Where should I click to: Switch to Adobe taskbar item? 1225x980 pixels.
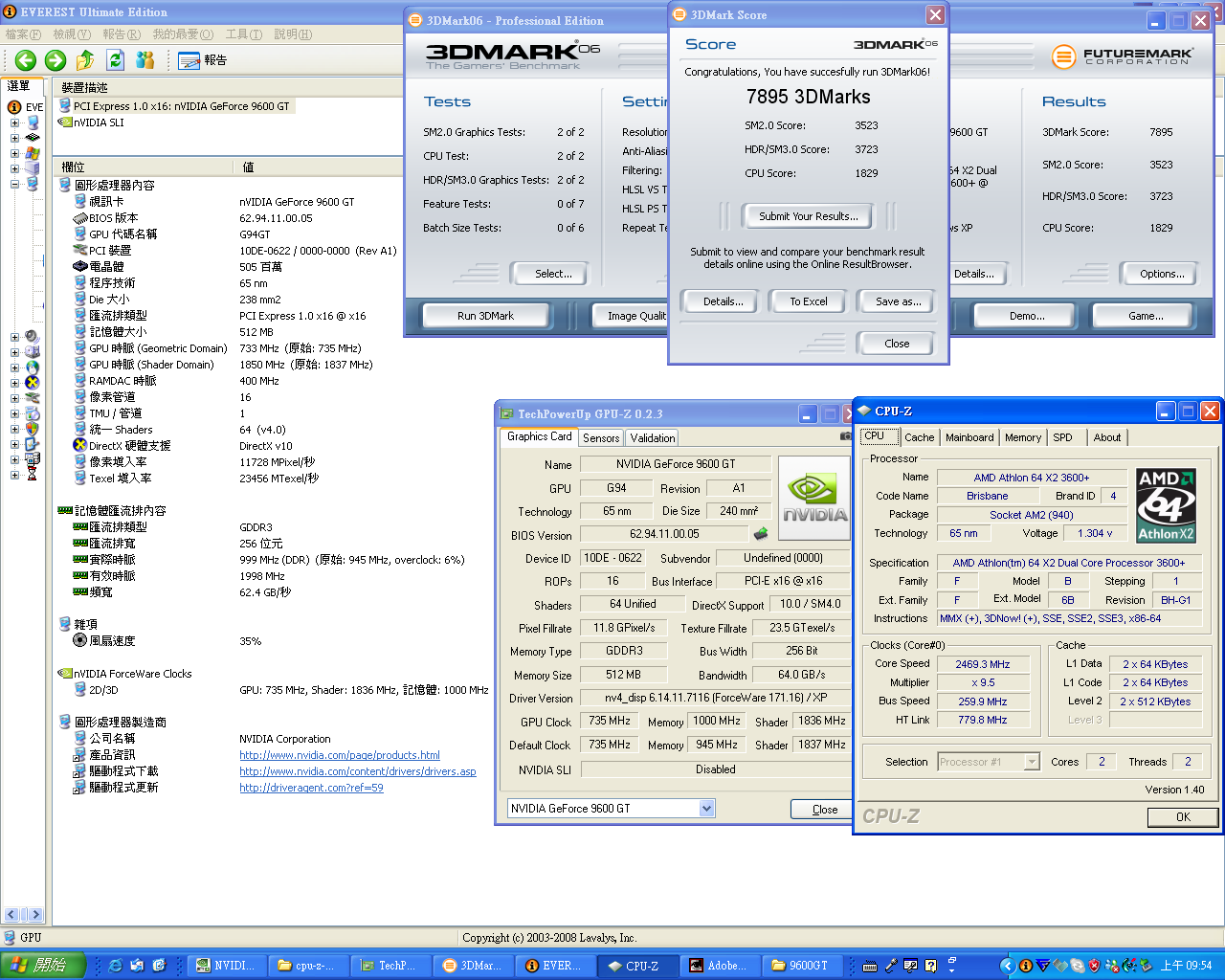point(723,966)
